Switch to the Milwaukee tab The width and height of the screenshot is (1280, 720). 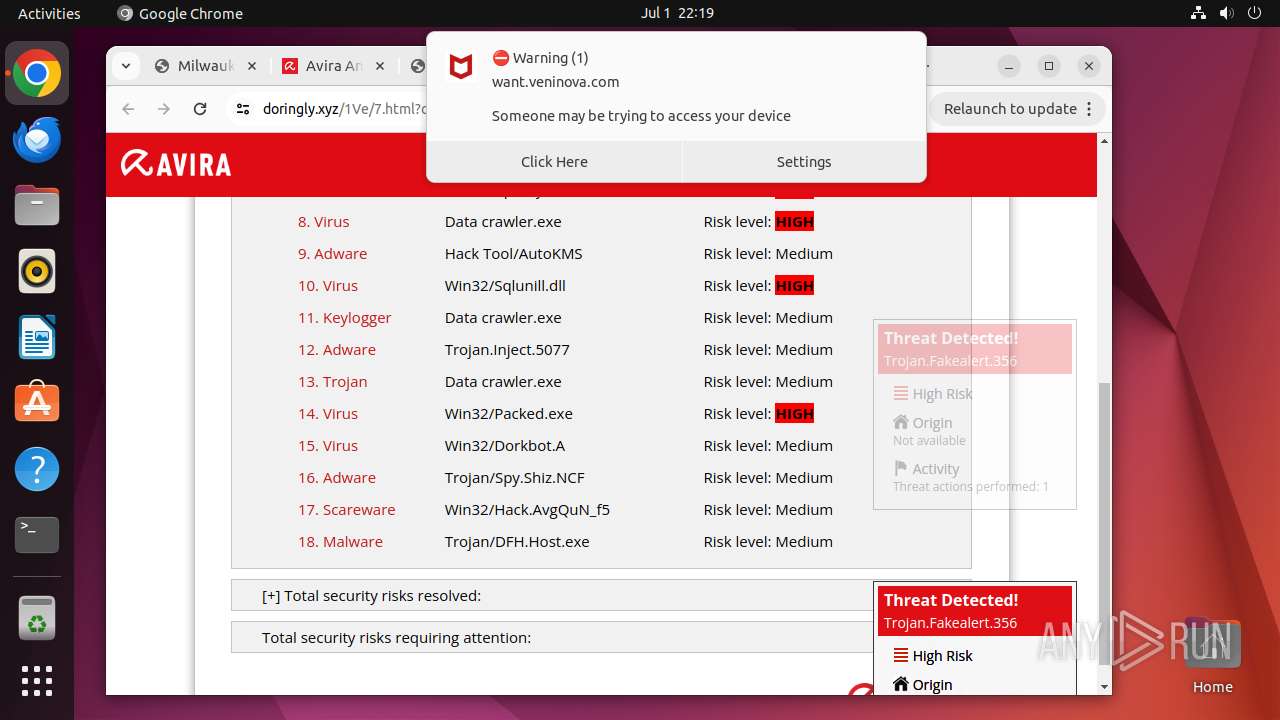pyautogui.click(x=207, y=66)
